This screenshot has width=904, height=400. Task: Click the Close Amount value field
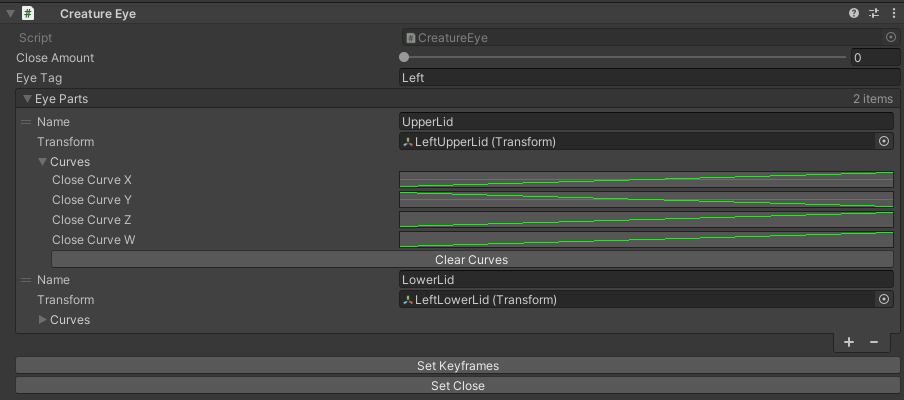pos(875,58)
